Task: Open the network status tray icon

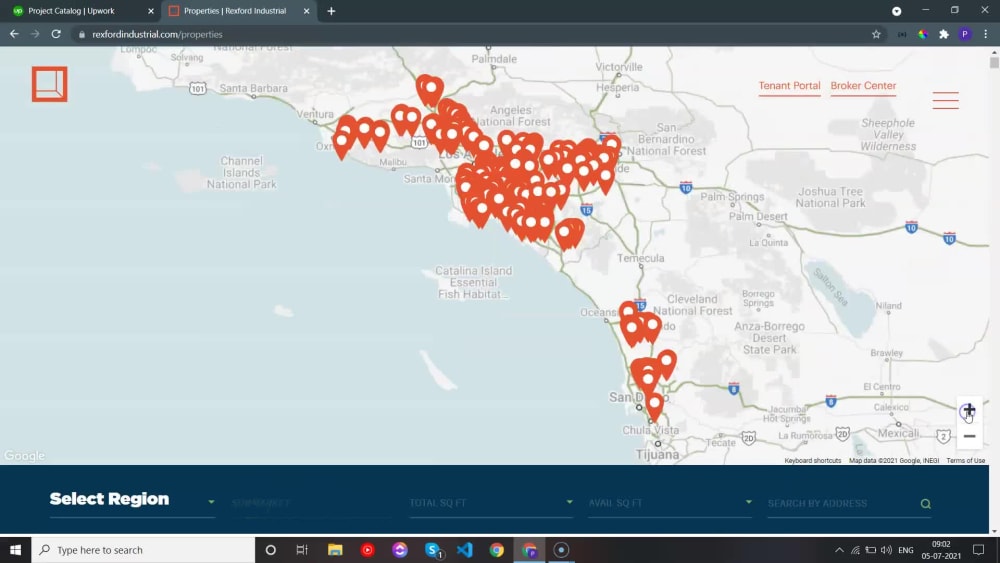Action: coord(855,550)
